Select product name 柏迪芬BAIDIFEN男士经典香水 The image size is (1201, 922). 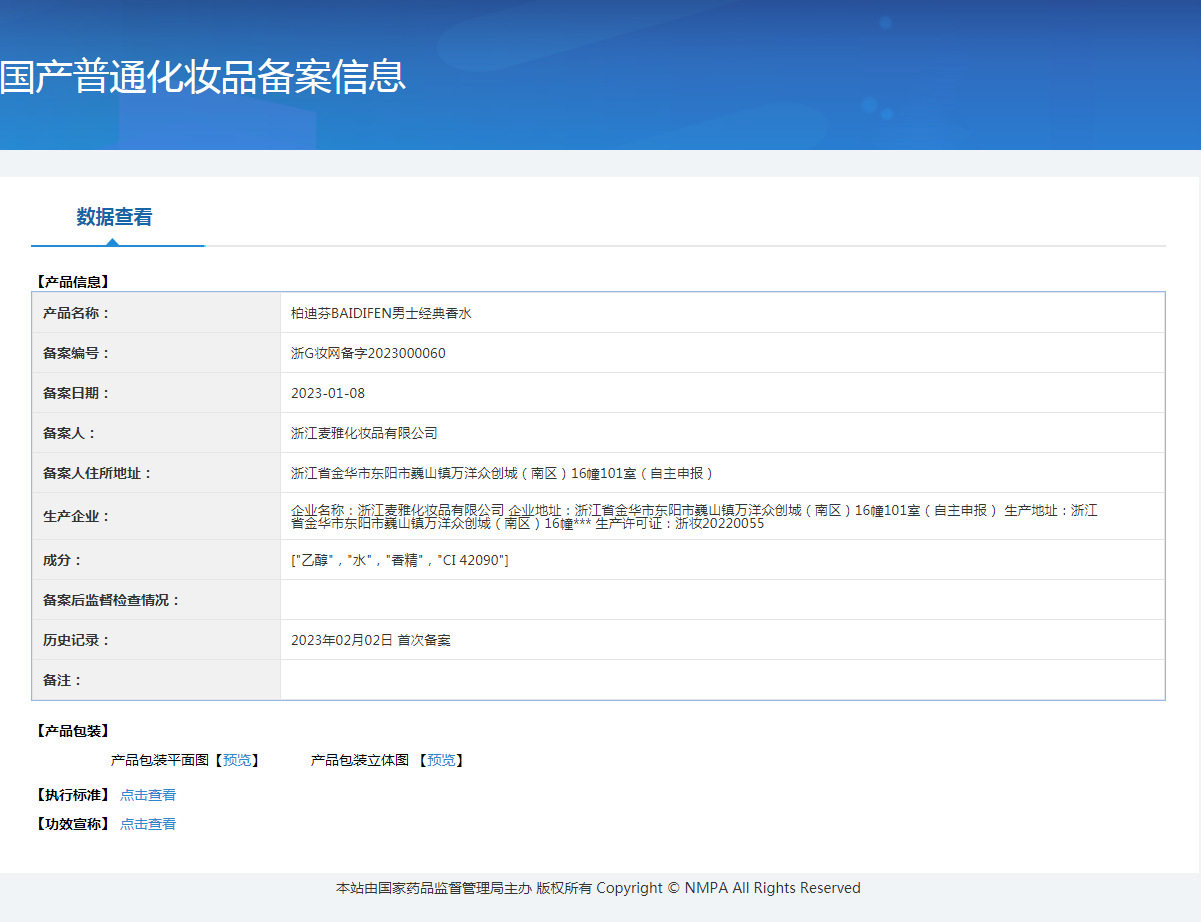381,313
